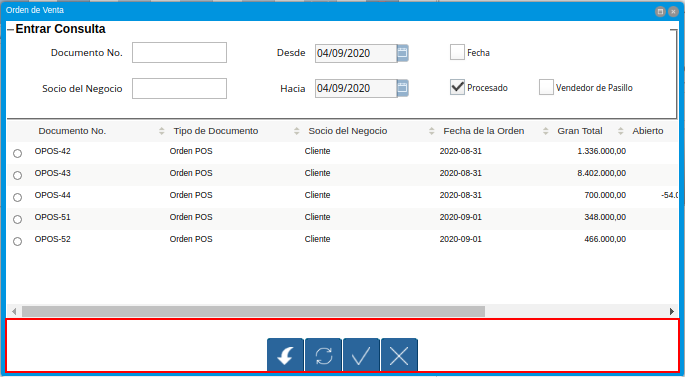Click the scrollbar right arrow
Screen dimensions: 685x377
[x=671, y=311]
